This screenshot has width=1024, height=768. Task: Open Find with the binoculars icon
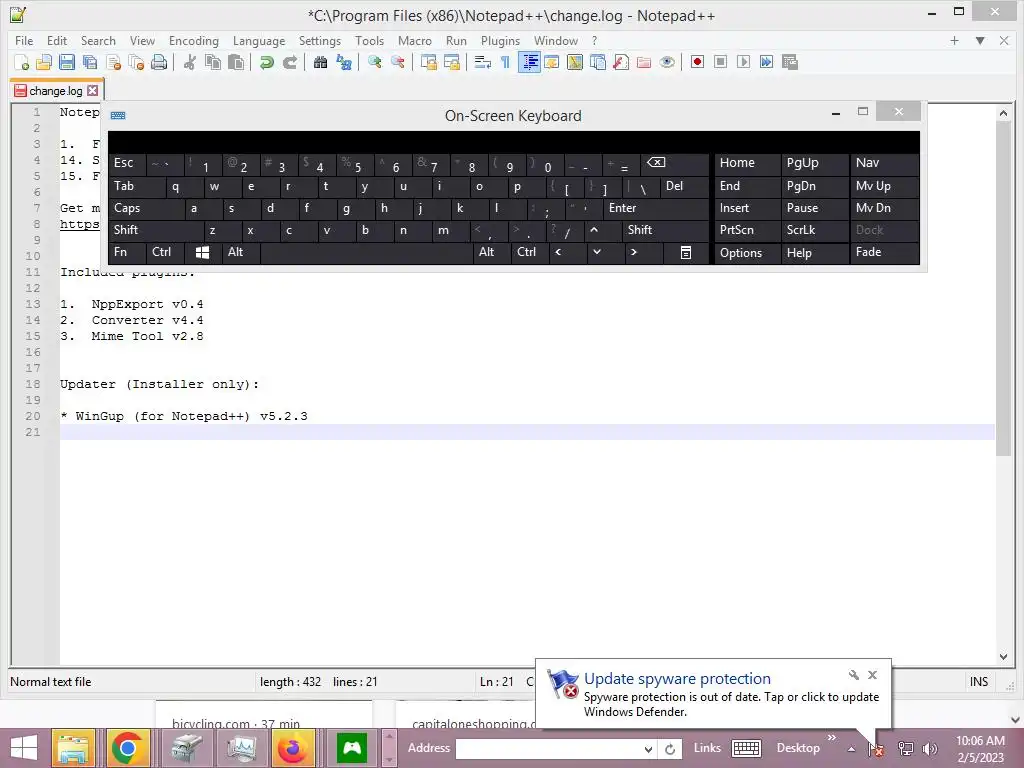pyautogui.click(x=320, y=62)
